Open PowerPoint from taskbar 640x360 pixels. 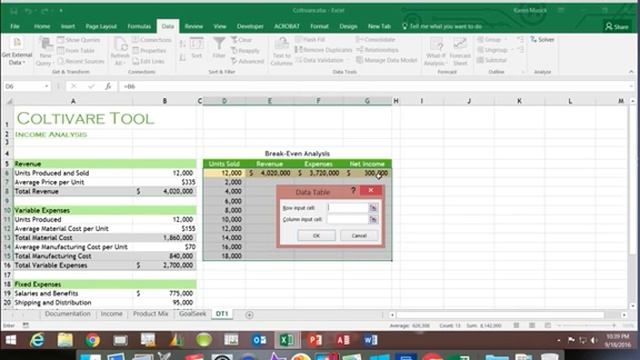(314, 340)
